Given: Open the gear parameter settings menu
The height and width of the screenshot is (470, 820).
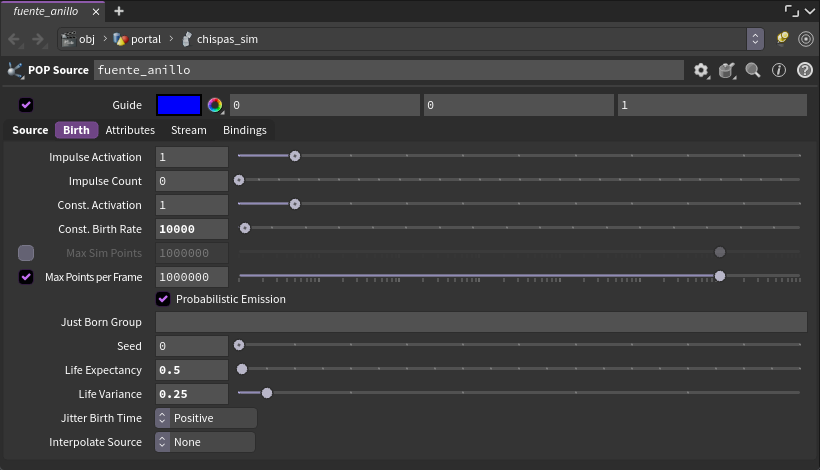Looking at the screenshot, I should [701, 70].
